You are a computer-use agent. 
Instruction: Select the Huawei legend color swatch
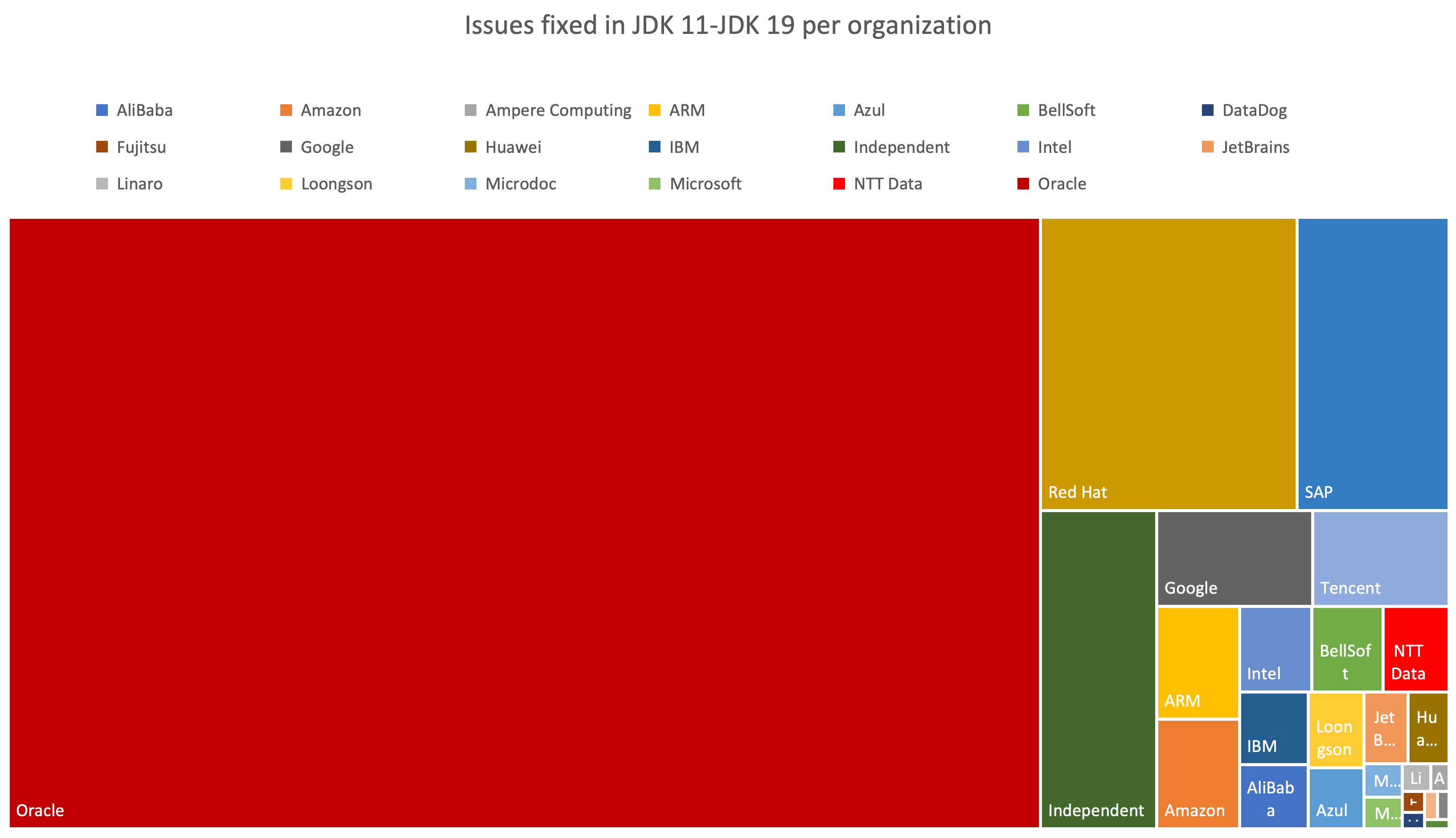point(471,147)
